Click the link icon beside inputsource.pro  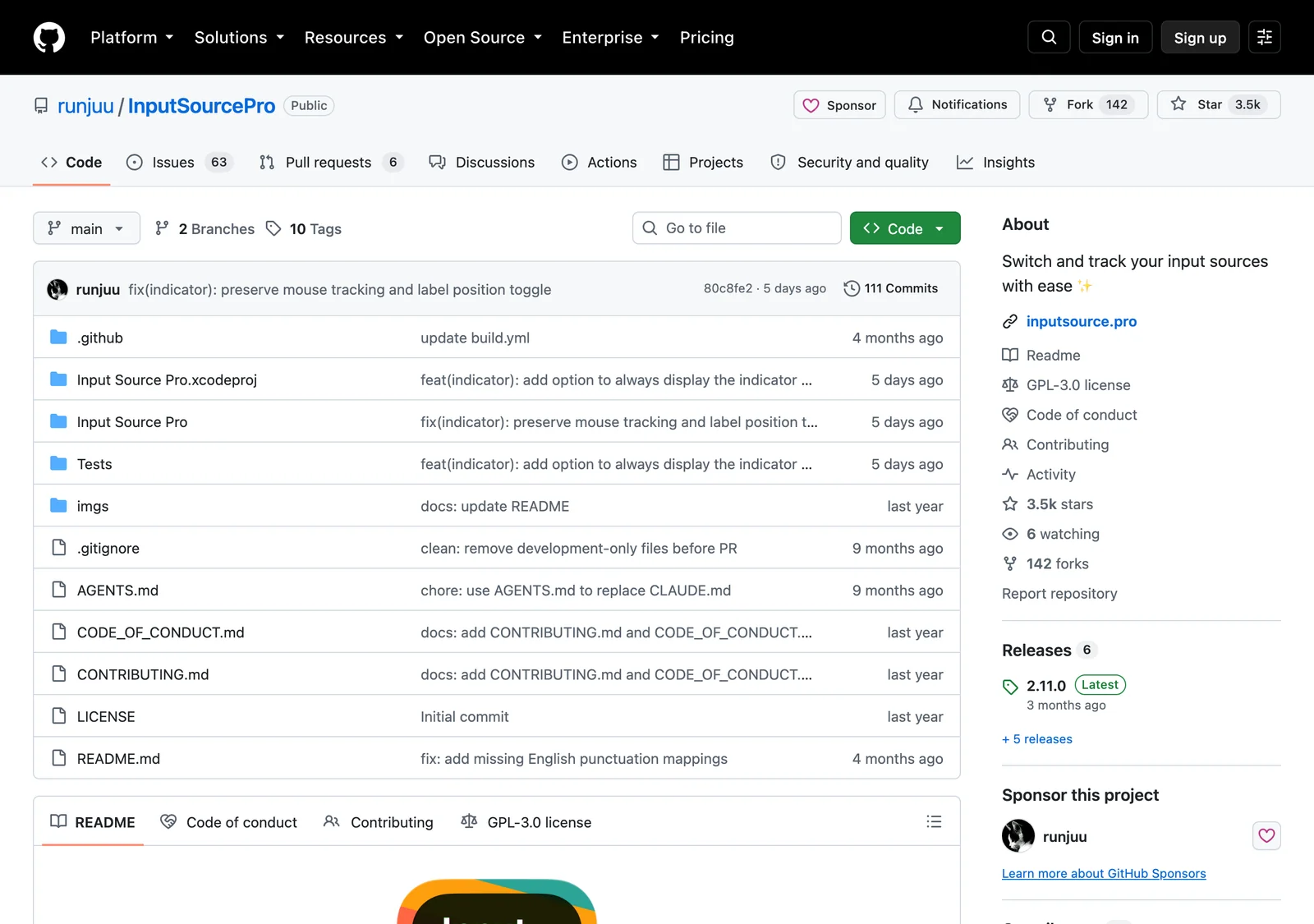coord(1010,321)
